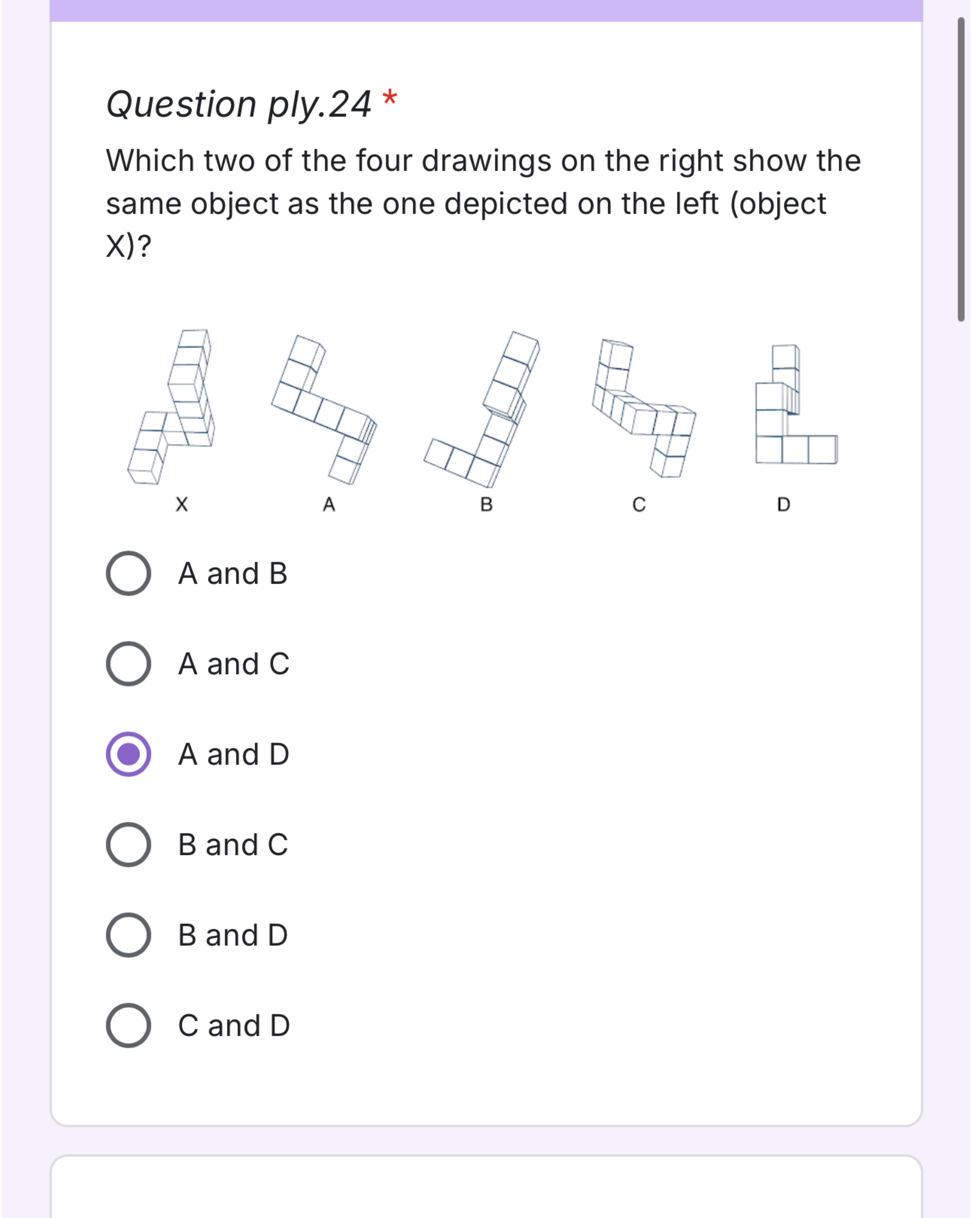This screenshot has height=1218, width=972.
Task: Pick the "C and D" answer option
Action: (x=128, y=1025)
